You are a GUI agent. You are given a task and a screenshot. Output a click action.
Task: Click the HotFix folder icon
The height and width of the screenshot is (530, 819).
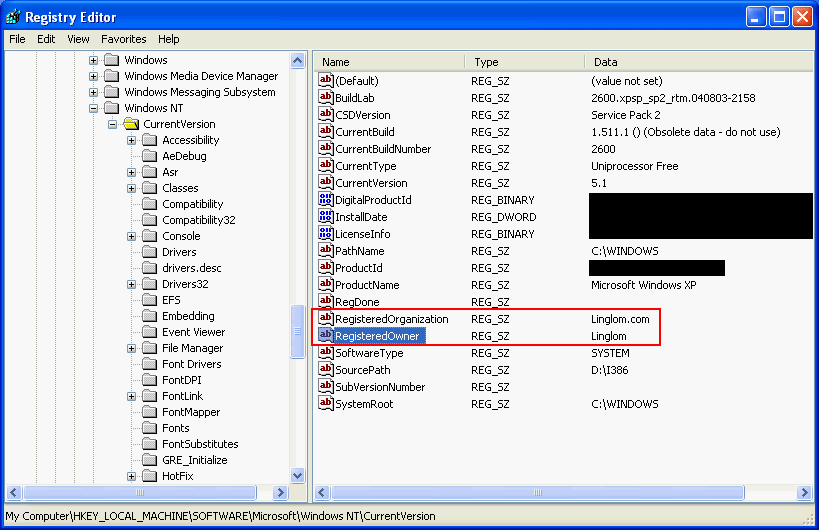point(150,476)
